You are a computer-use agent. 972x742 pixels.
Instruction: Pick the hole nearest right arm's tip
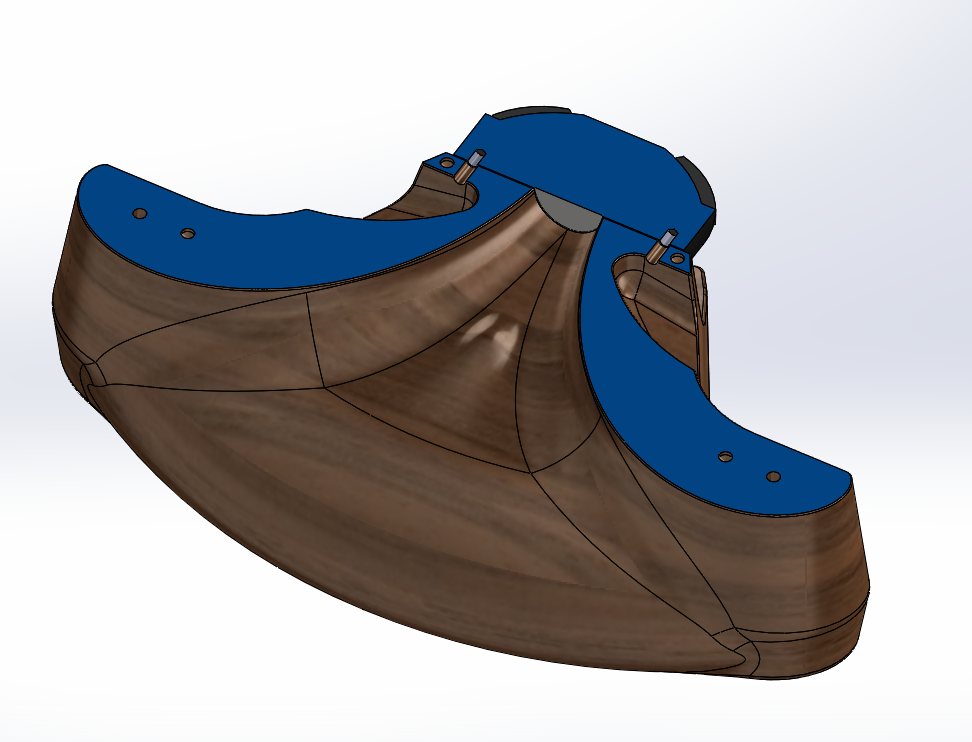click(x=773, y=476)
